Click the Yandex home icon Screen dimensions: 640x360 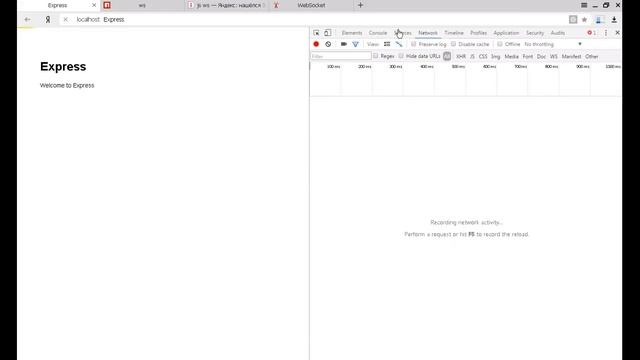(48, 20)
